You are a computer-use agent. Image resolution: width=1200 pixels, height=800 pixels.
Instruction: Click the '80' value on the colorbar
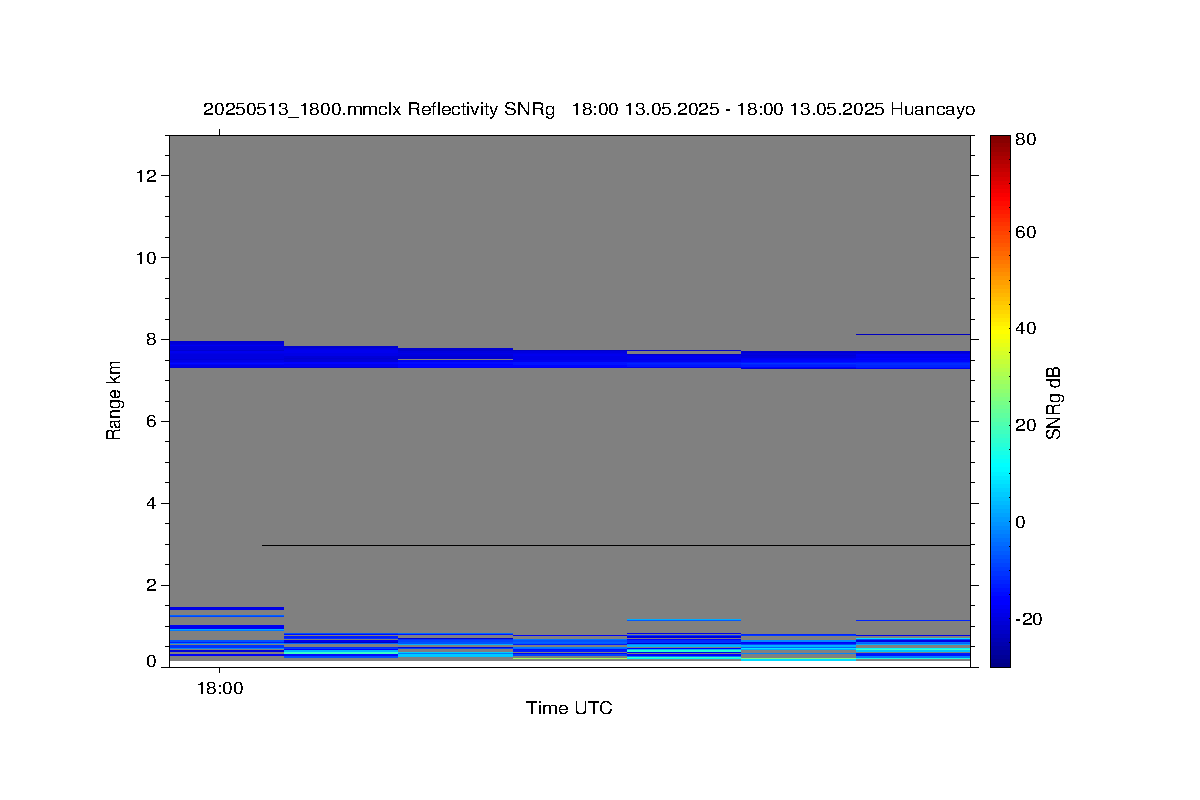pyautogui.click(x=1026, y=140)
